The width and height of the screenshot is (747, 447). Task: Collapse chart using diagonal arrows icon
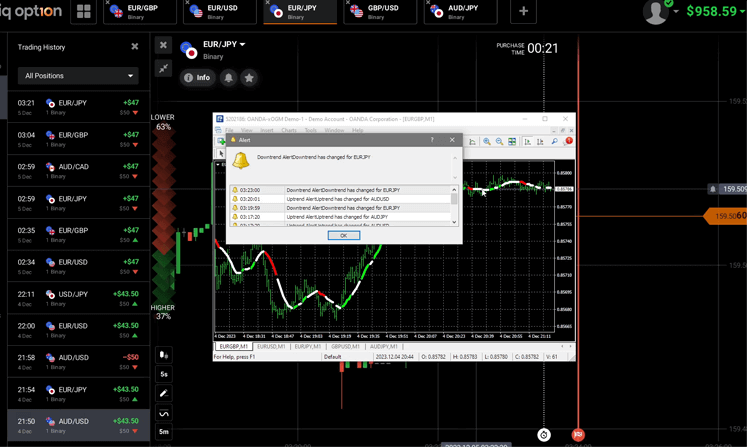click(163, 68)
